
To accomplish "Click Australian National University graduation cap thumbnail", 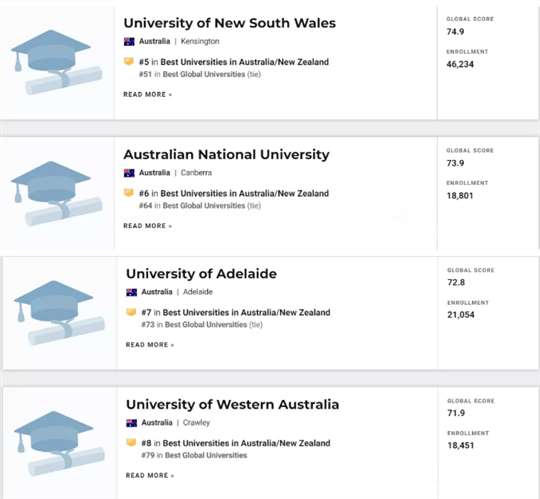I will click(57, 194).
